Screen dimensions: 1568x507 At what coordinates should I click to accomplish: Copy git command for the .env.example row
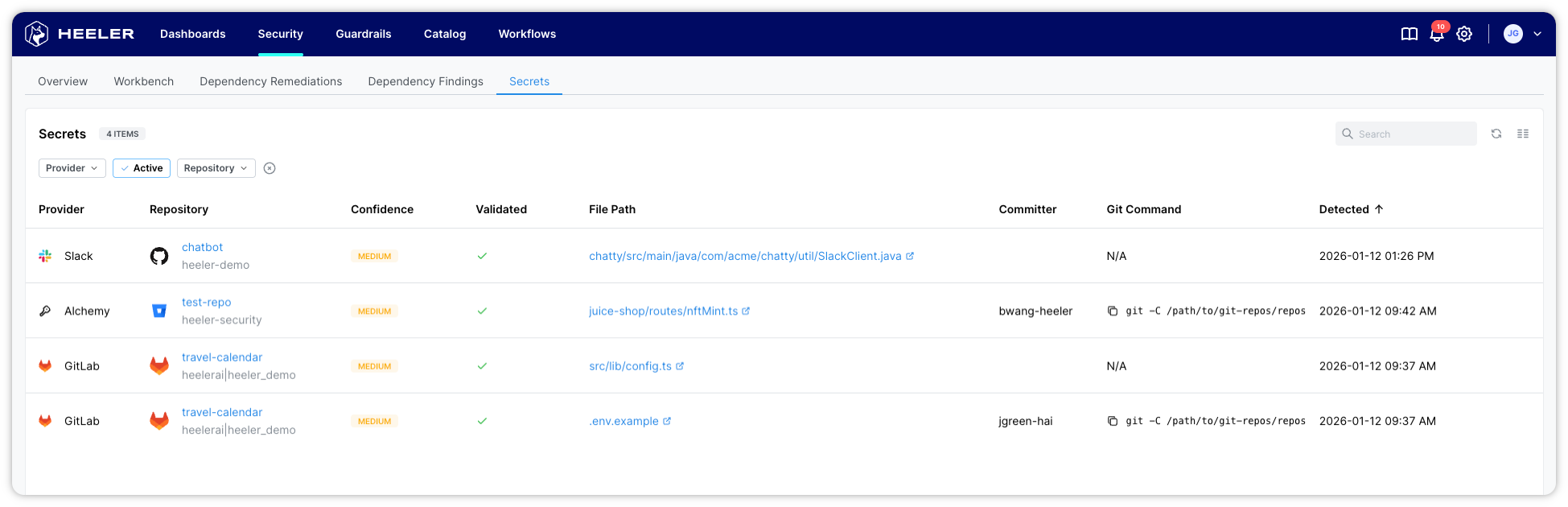click(1113, 421)
